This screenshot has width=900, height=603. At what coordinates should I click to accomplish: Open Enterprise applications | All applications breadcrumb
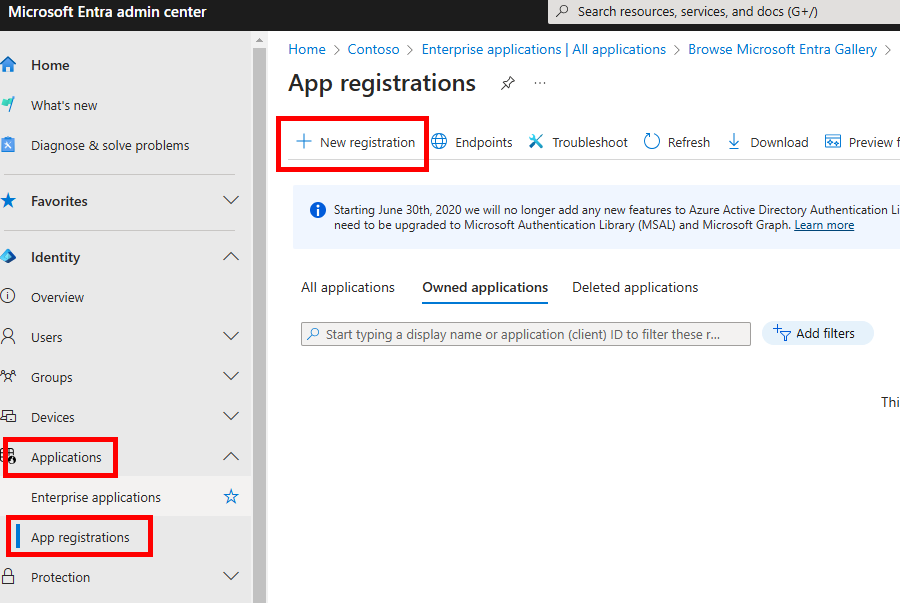[544, 49]
